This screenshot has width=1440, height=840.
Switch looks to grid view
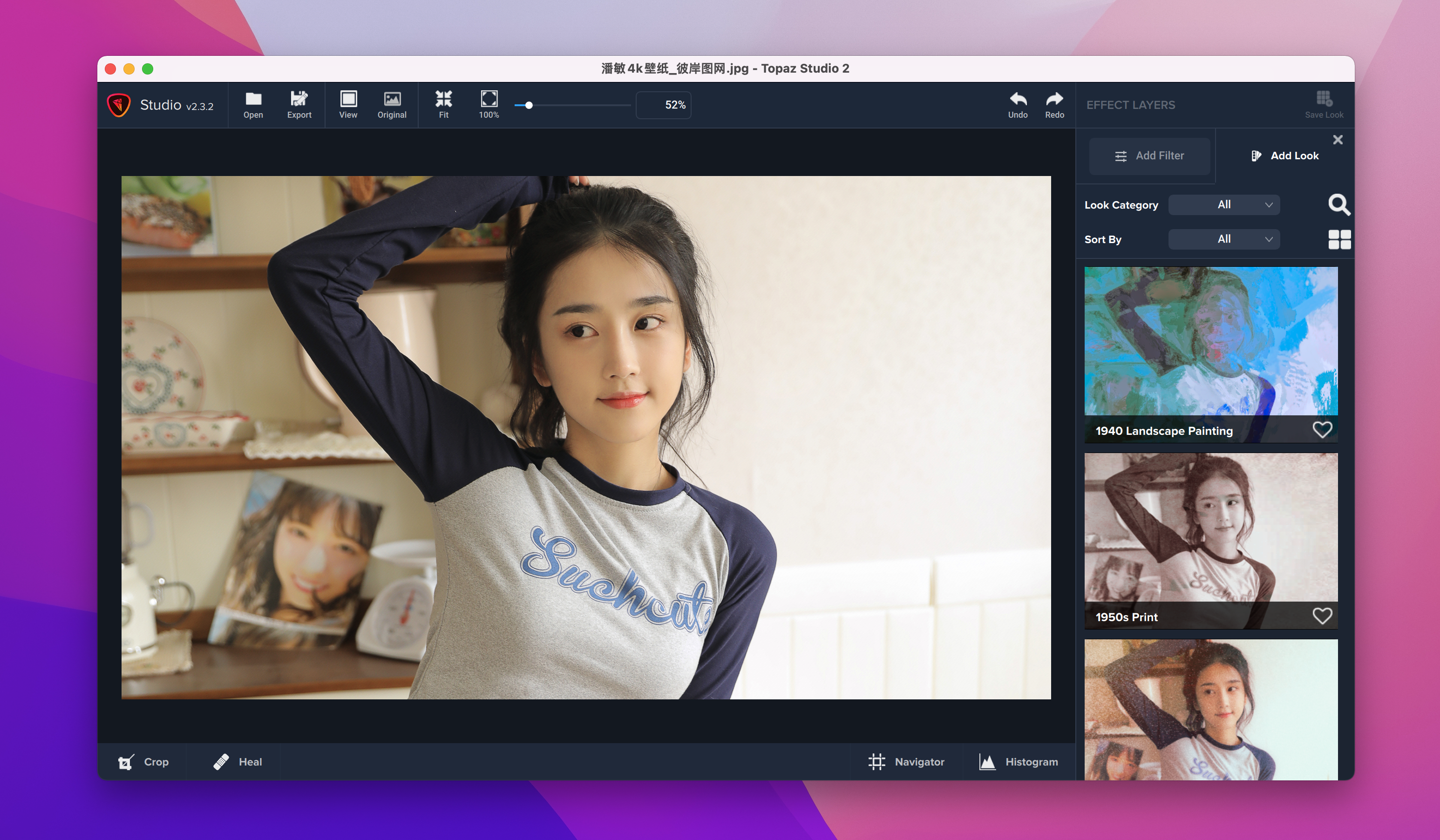(1339, 239)
